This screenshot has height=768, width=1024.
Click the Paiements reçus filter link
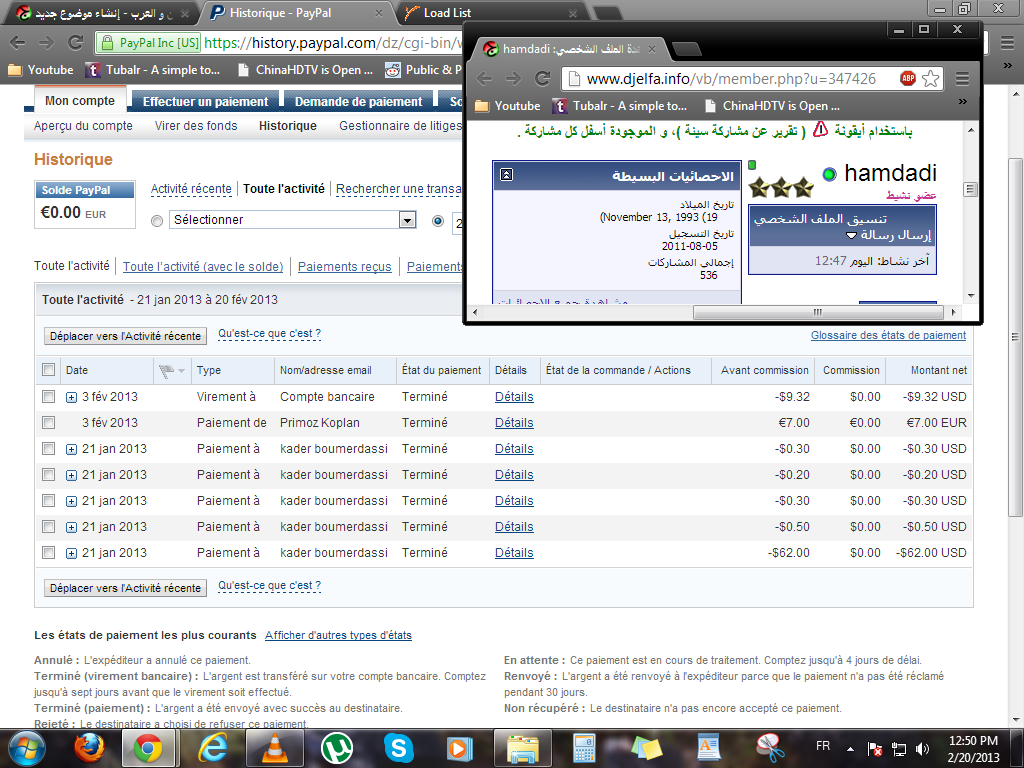344,266
